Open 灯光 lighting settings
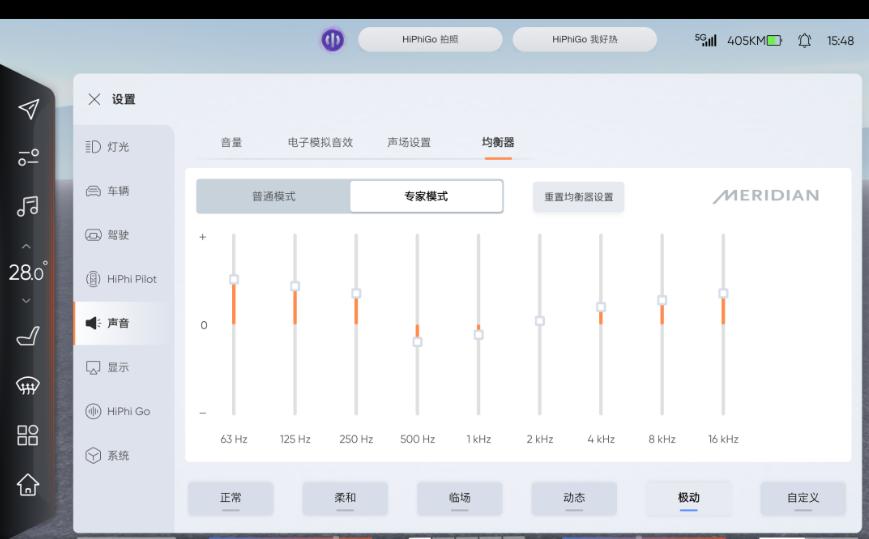This screenshot has width=869, height=539. 123,147
